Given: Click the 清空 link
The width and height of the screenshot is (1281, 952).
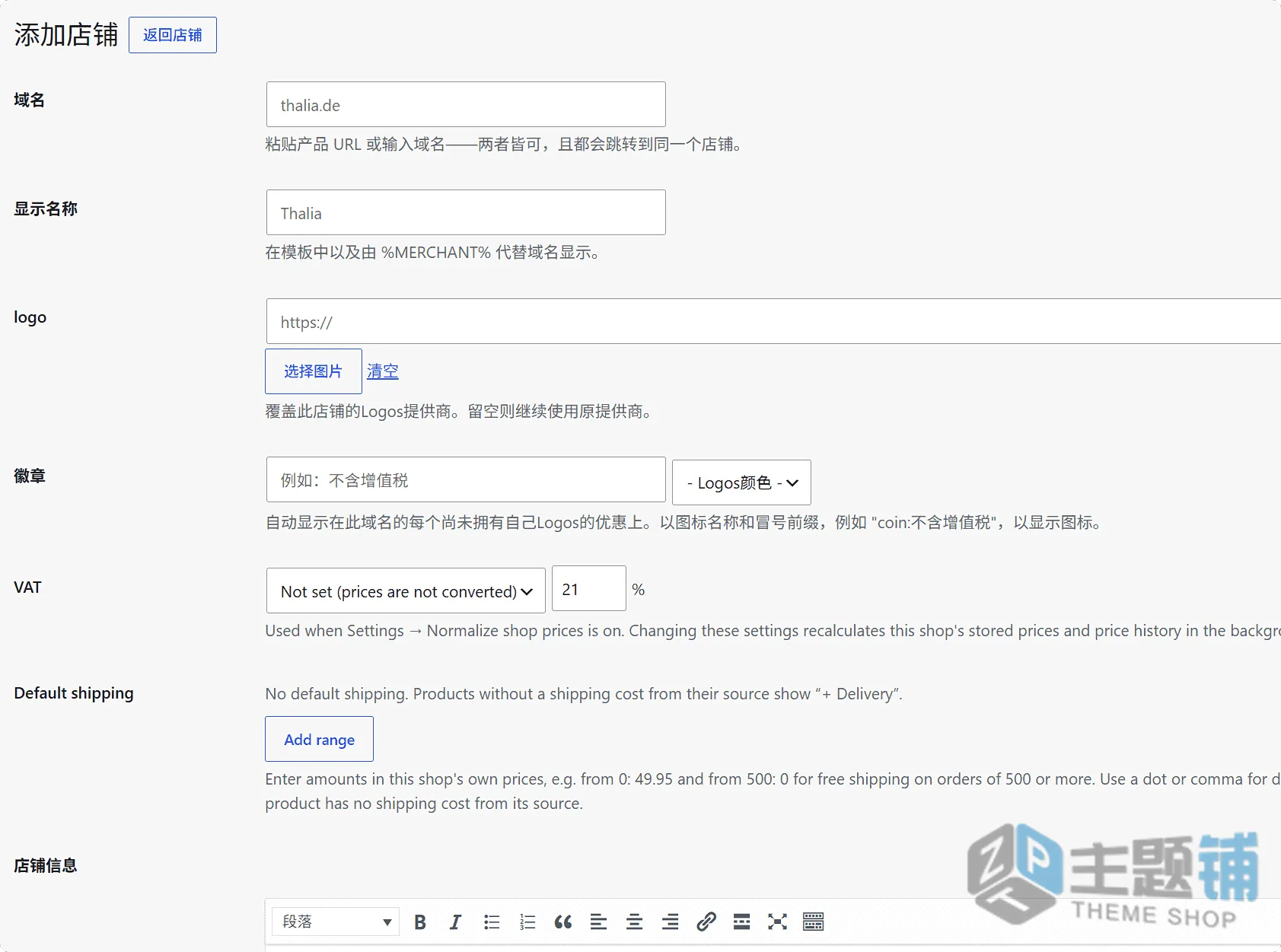Looking at the screenshot, I should coord(383,371).
